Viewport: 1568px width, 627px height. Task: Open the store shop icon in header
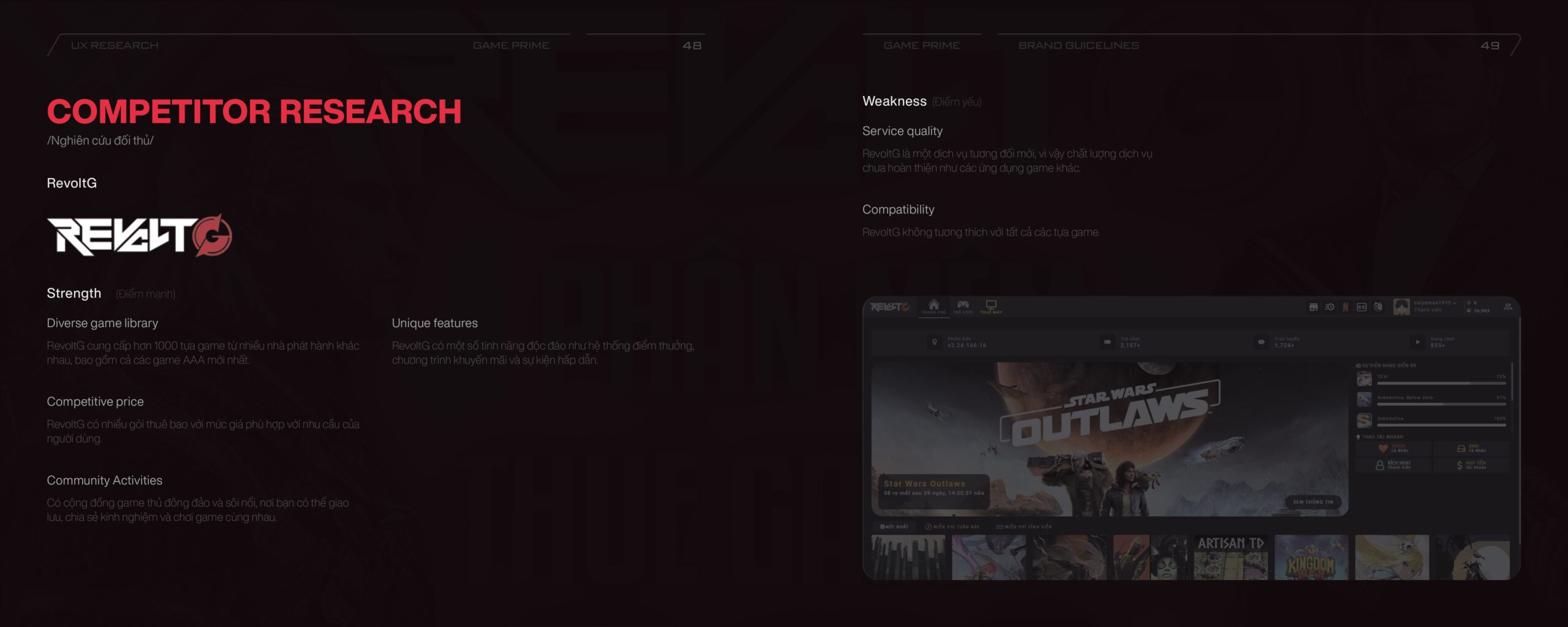point(1313,307)
